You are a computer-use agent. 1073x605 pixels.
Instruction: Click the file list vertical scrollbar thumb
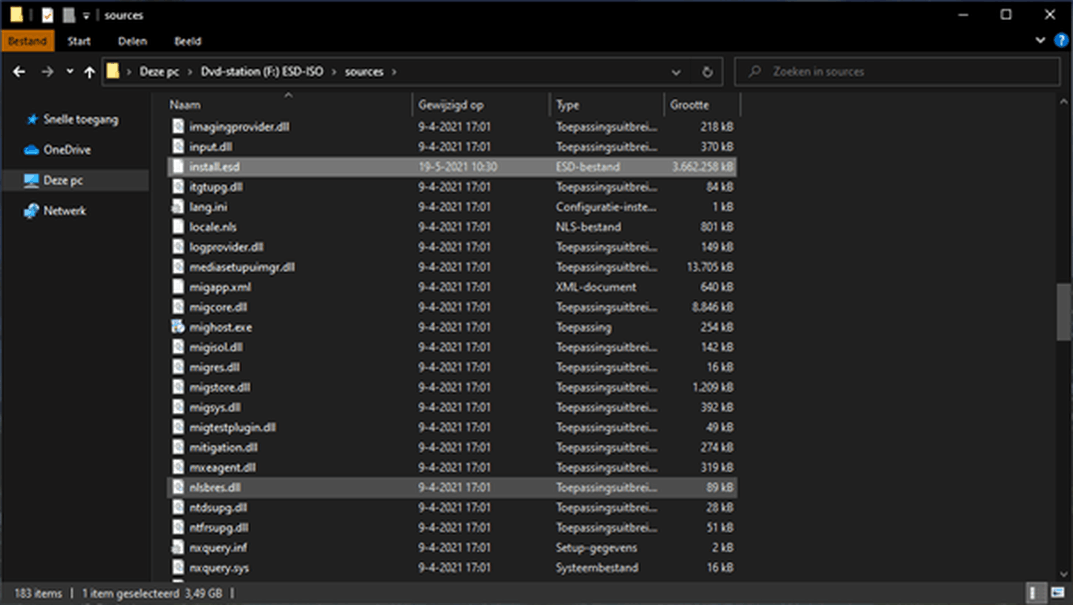point(1063,311)
